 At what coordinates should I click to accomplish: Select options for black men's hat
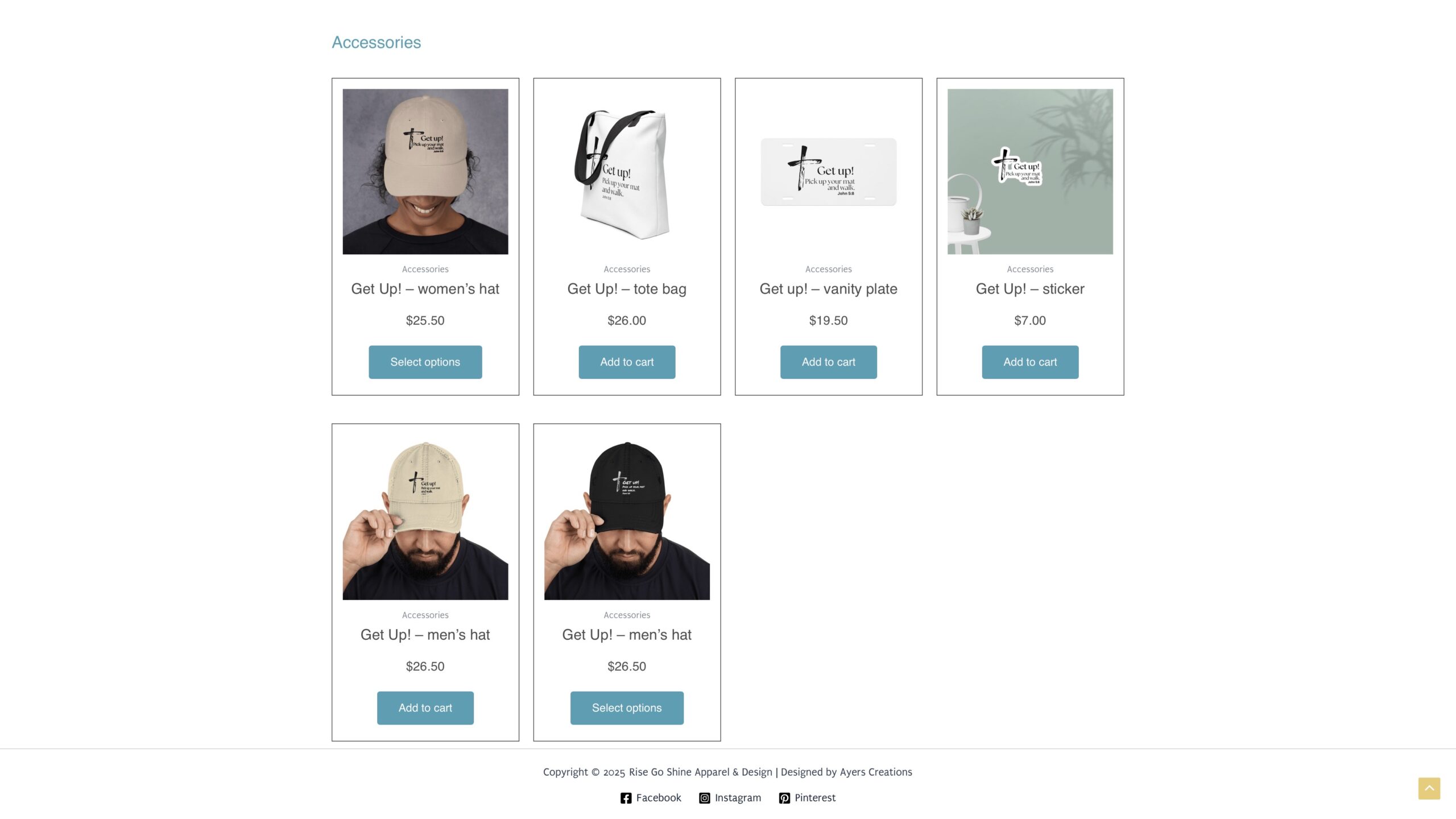627,708
